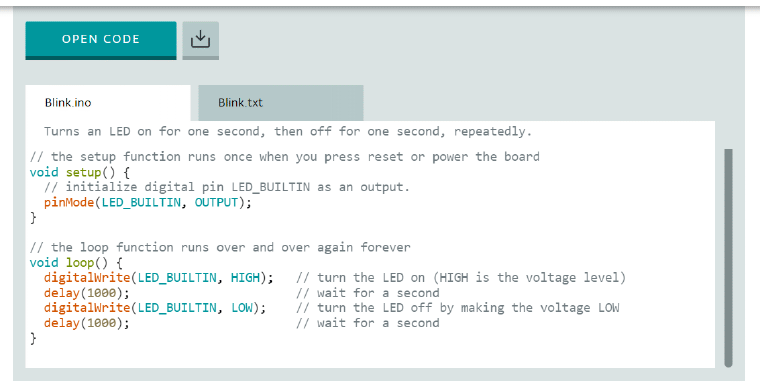The width and height of the screenshot is (760, 389).
Task: Download the sketch with the download icon
Action: point(200,40)
